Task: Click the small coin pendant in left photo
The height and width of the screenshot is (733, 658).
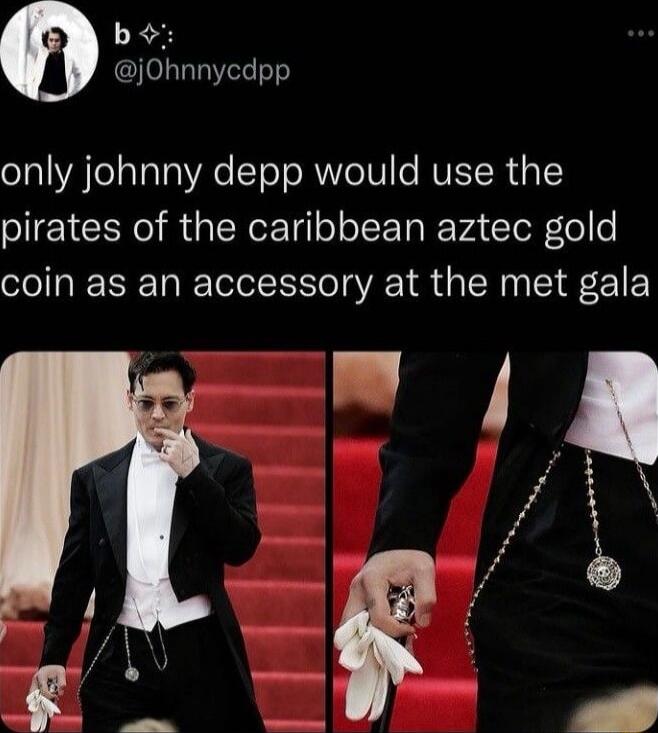Action: coord(132,674)
